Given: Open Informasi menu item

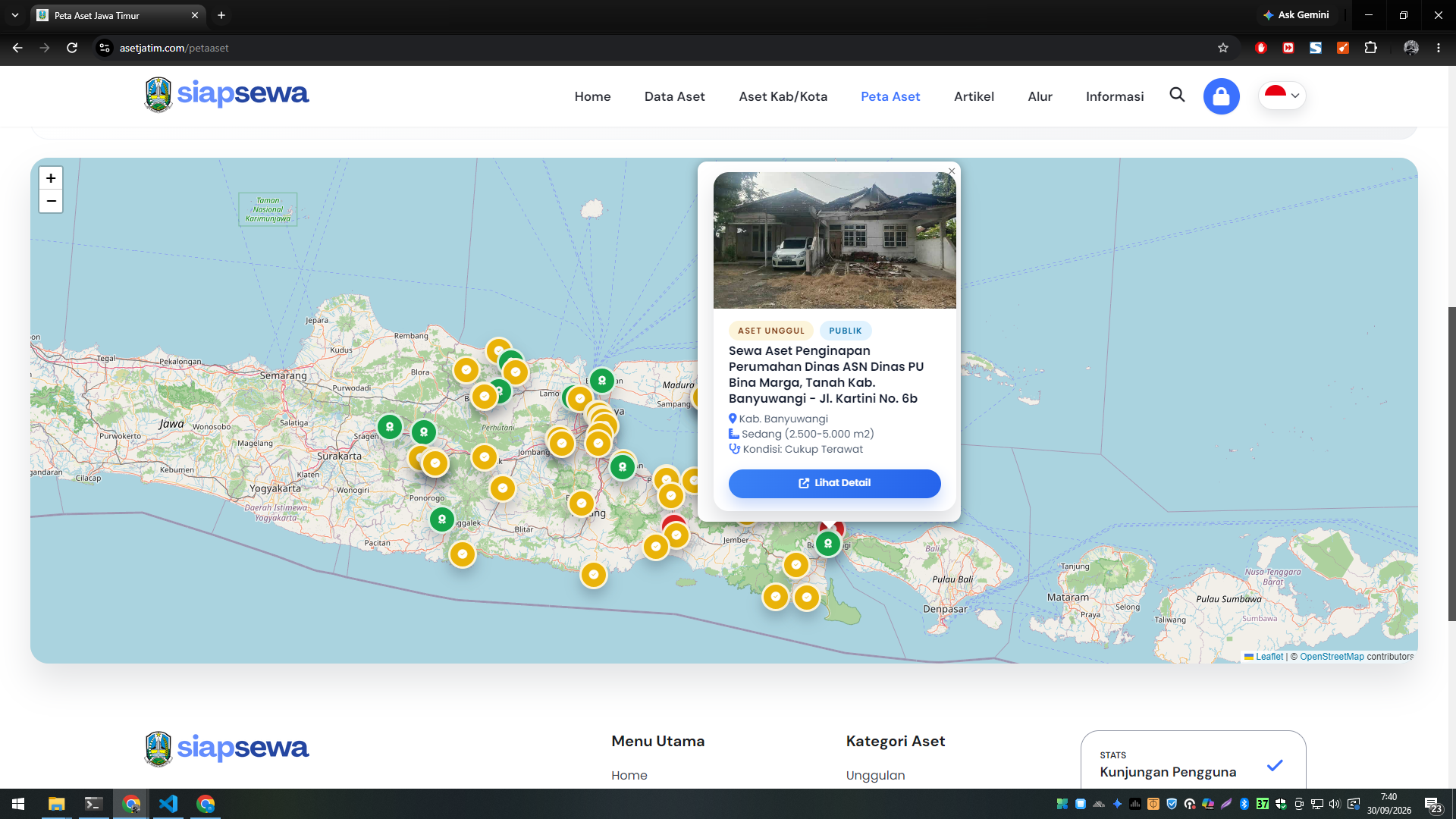Looking at the screenshot, I should tap(1114, 96).
